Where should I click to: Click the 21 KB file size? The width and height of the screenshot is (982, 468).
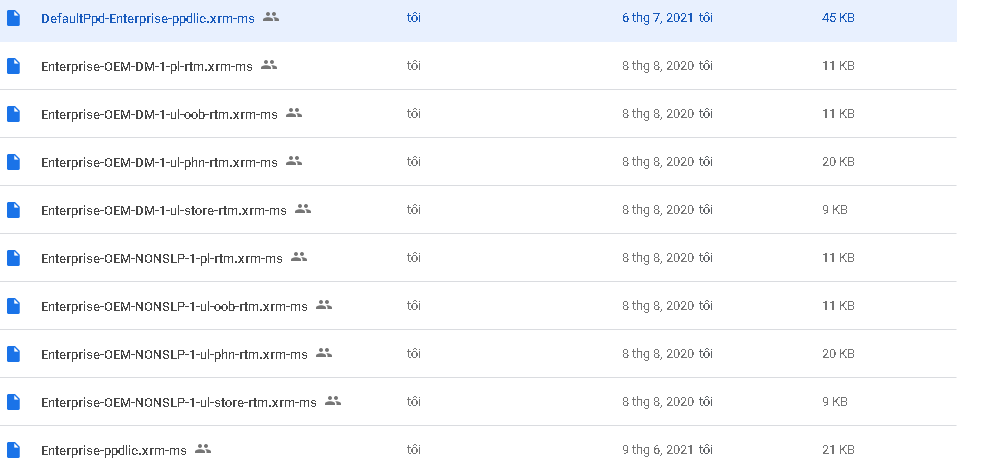[x=838, y=450]
